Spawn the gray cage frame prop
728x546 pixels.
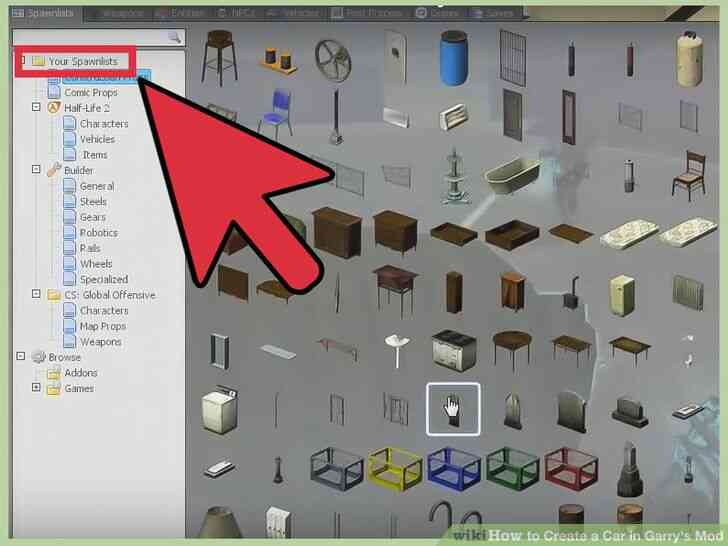pyautogui.click(x=337, y=469)
